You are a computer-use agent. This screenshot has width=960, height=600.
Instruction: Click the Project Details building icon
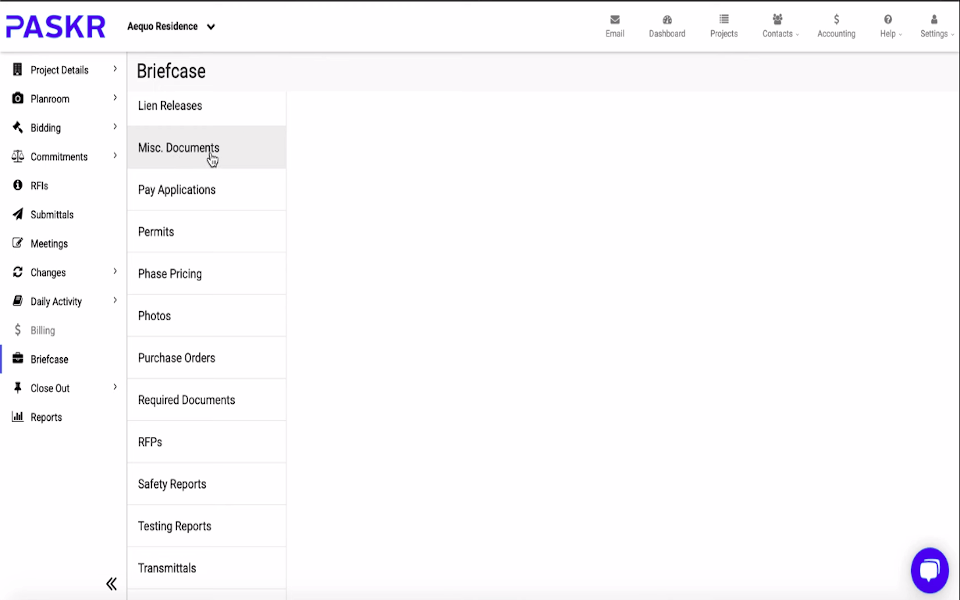click(17, 69)
